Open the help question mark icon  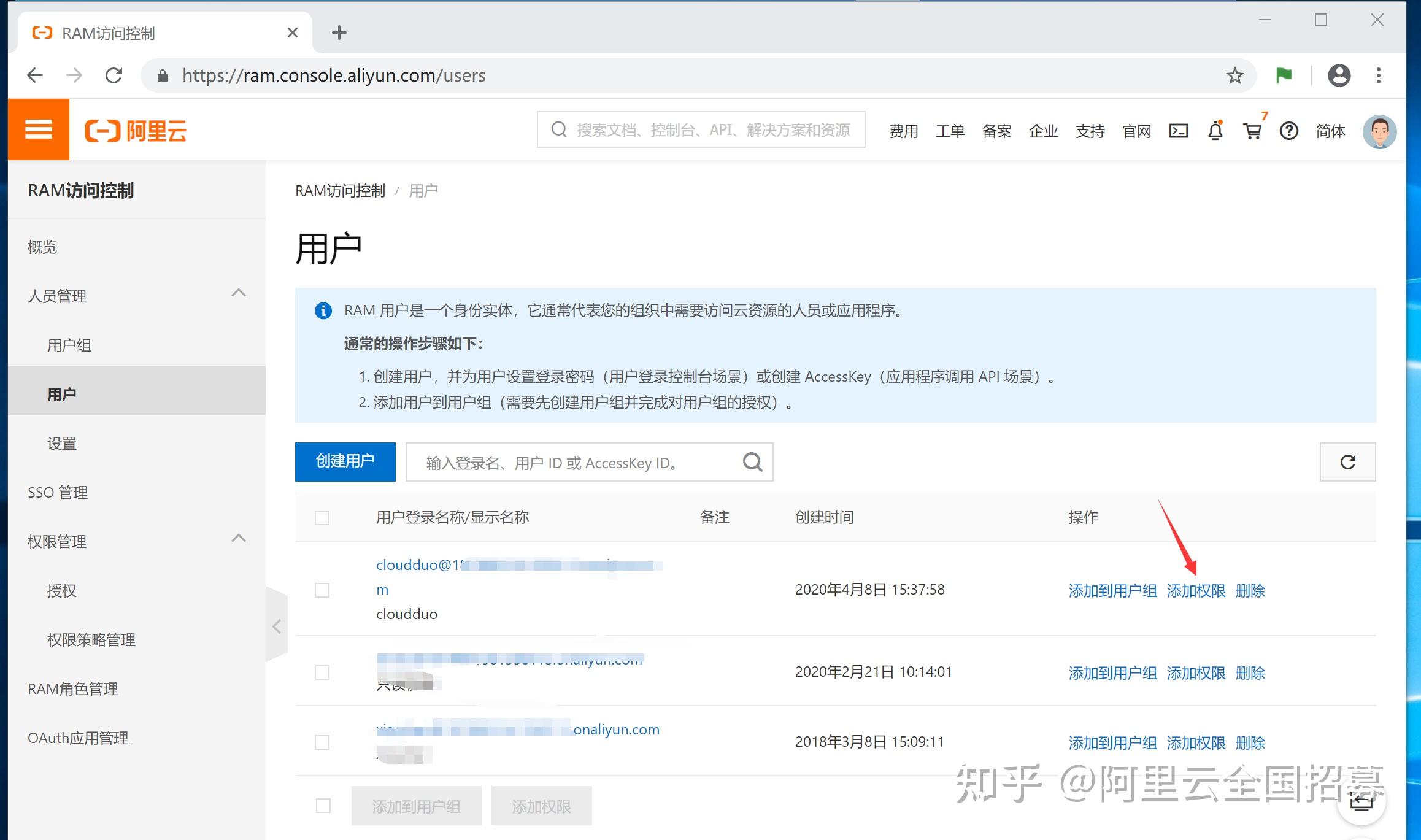tap(1290, 130)
